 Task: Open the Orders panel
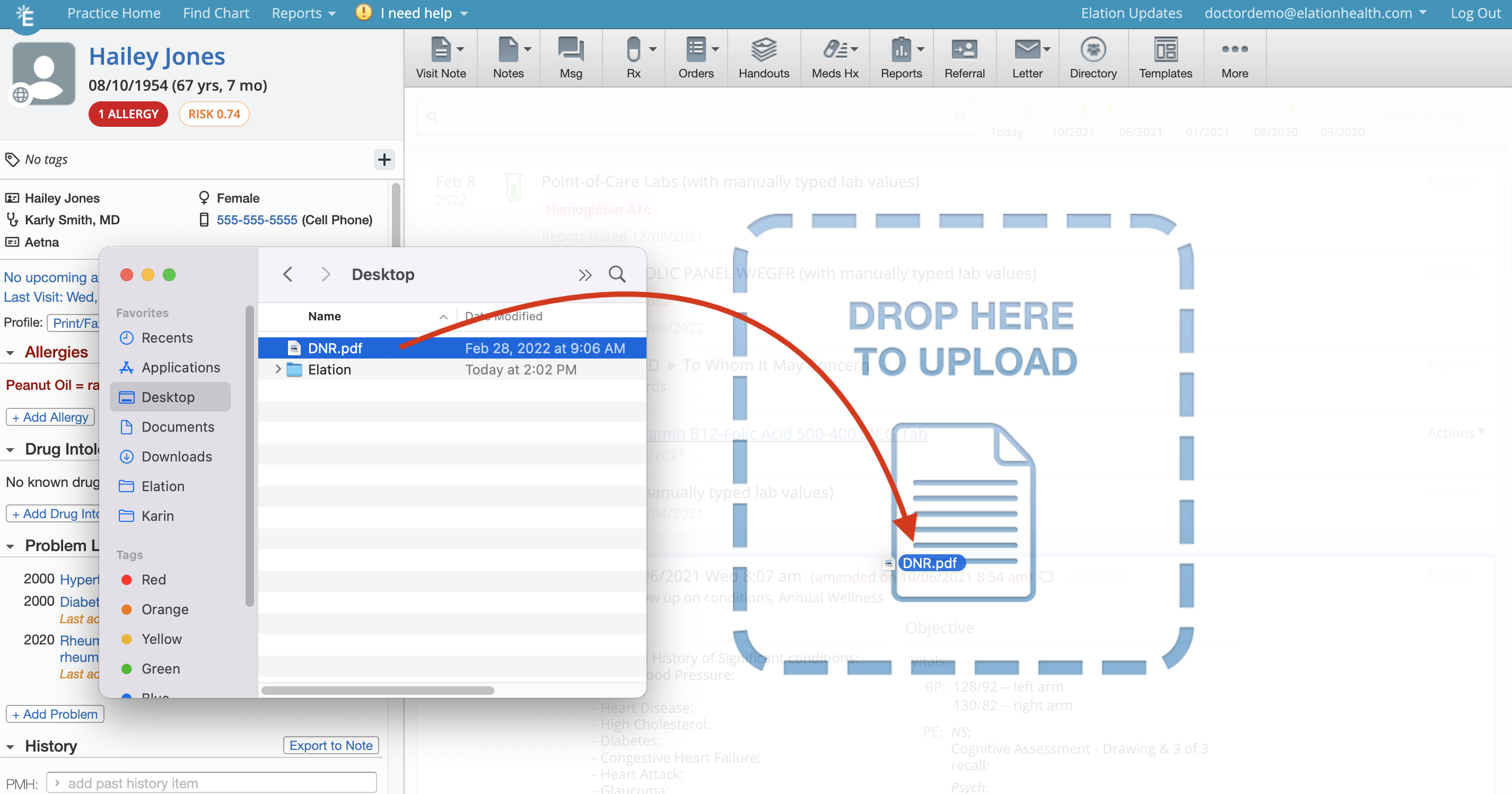(x=696, y=56)
